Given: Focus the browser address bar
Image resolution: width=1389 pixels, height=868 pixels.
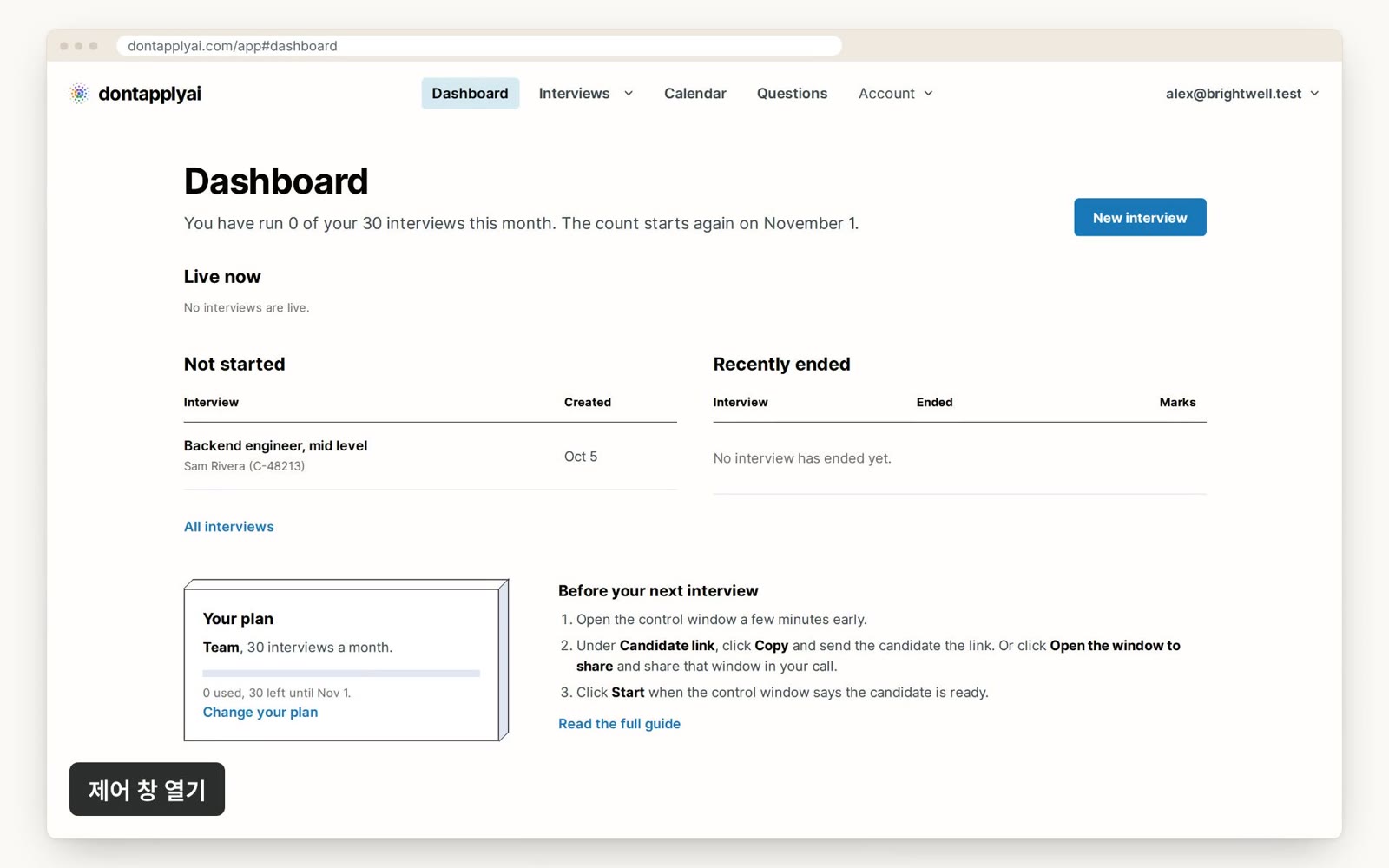Looking at the screenshot, I should [479, 46].
